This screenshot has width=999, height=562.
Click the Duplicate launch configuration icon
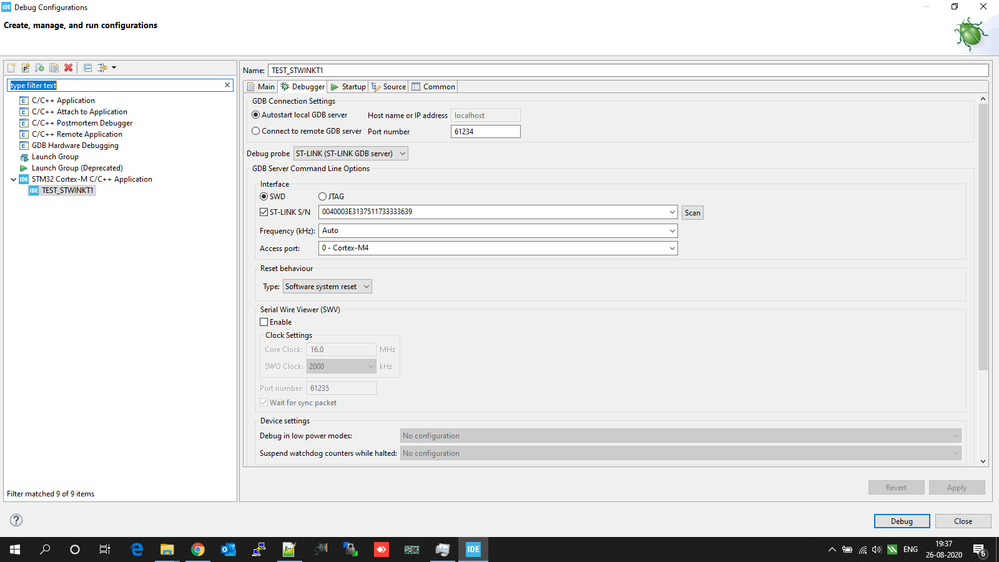click(54, 68)
